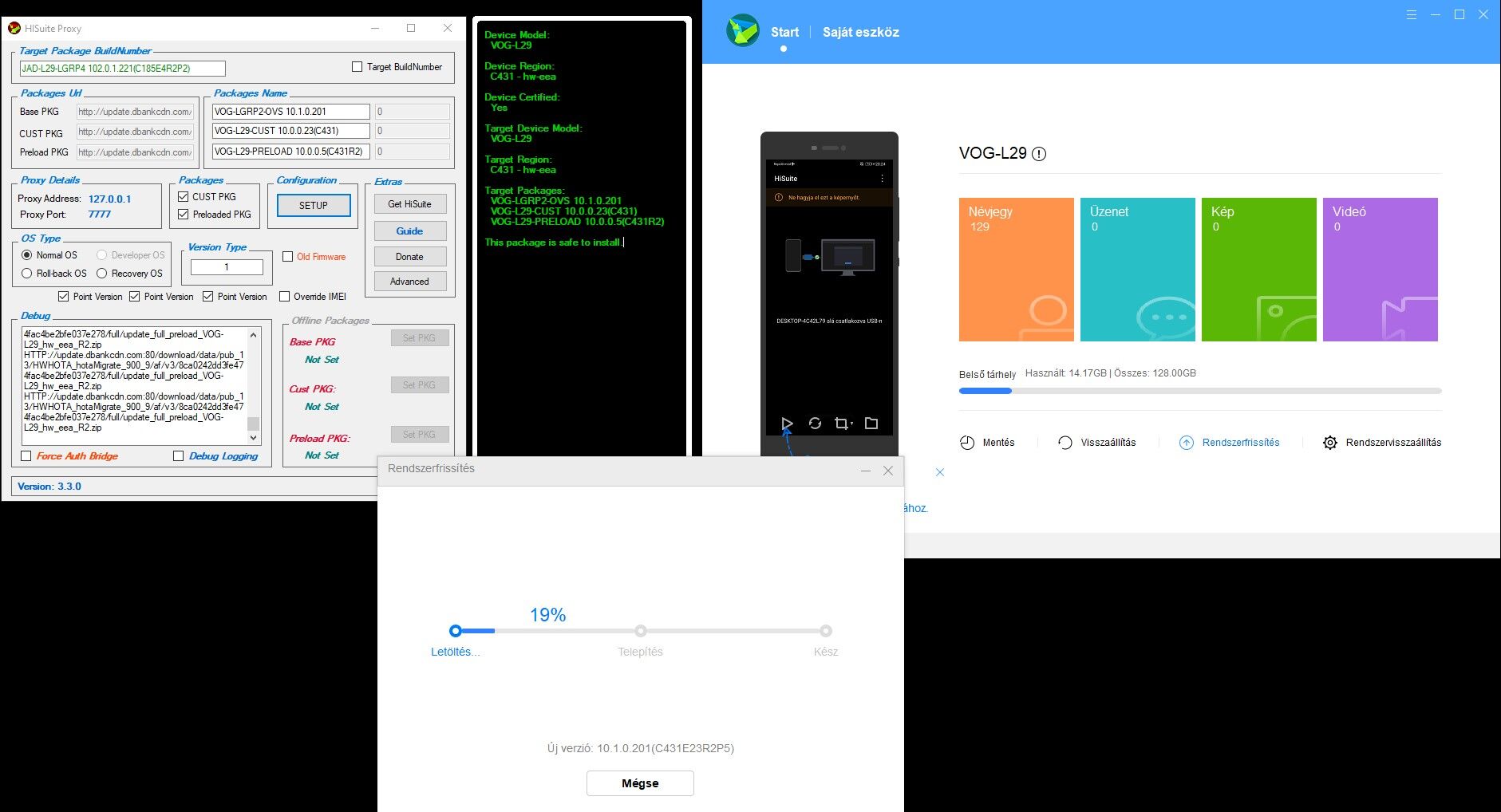The width and height of the screenshot is (1501, 812).
Task: Click VOG-L29-CUST package name field
Action: tap(291, 131)
